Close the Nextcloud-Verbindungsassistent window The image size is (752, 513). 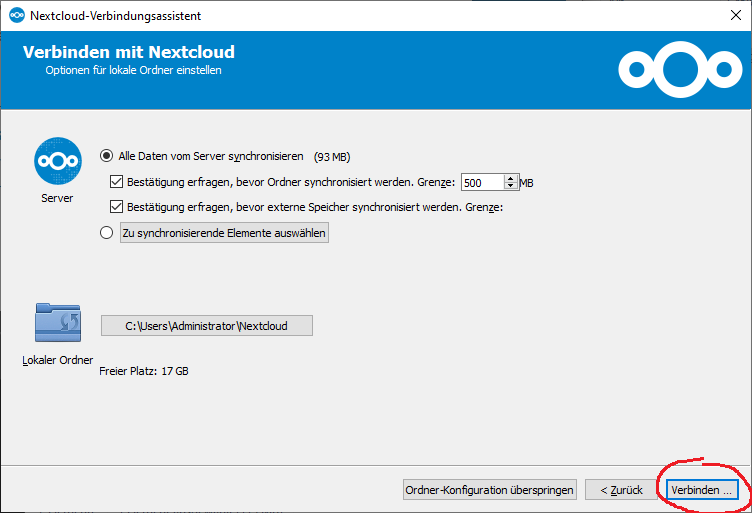[736, 15]
